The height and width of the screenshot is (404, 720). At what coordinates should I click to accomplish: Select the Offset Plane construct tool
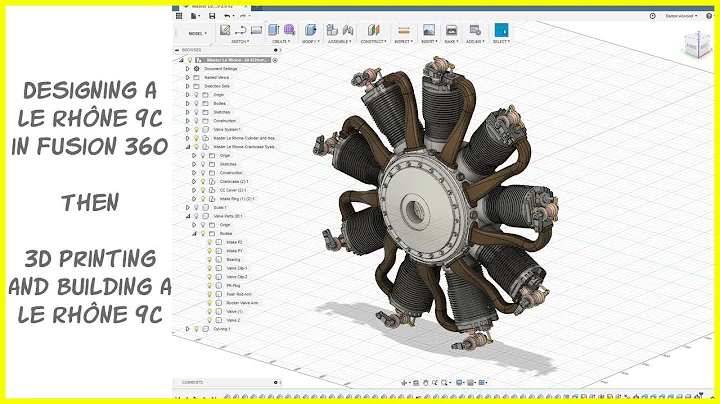tap(373, 30)
